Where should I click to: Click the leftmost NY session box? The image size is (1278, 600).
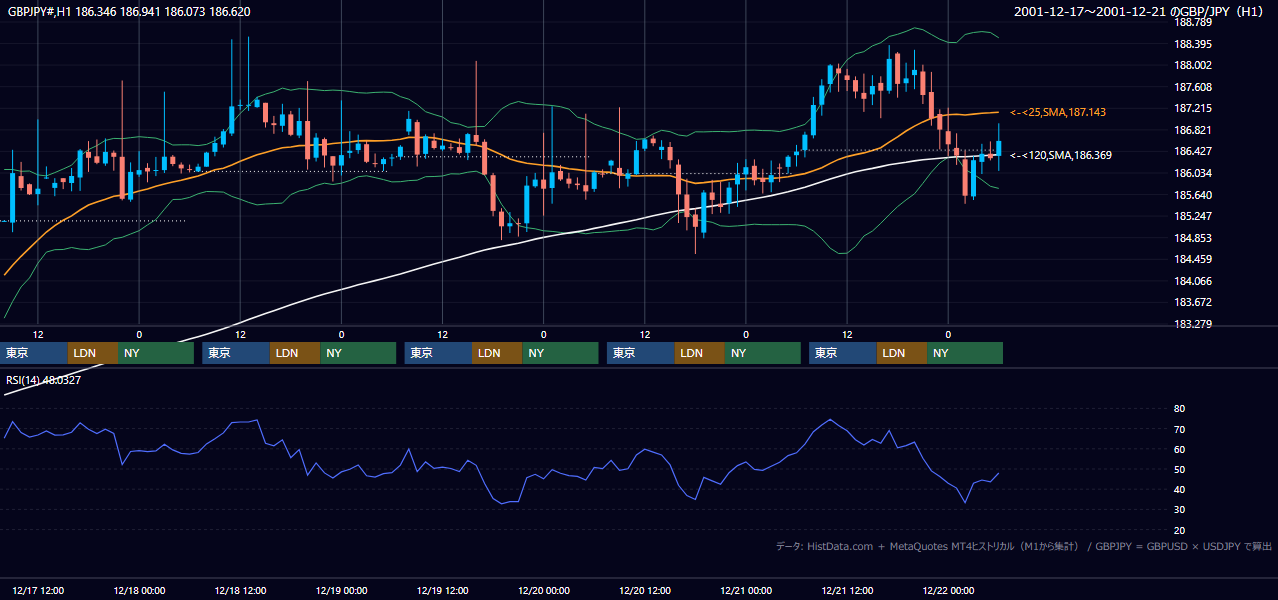(x=156, y=353)
